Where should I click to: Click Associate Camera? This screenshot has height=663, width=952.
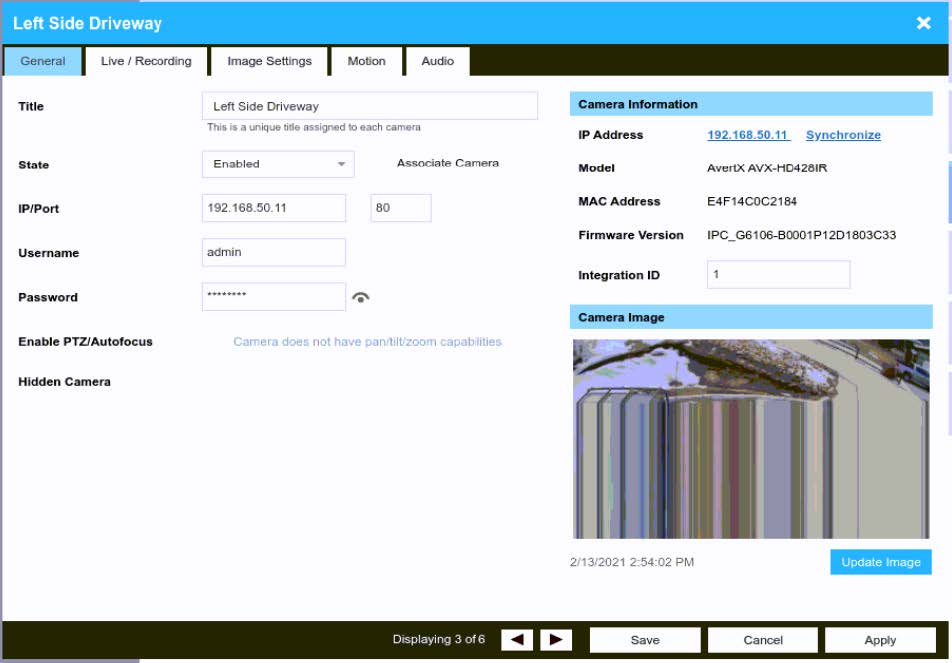(x=447, y=163)
